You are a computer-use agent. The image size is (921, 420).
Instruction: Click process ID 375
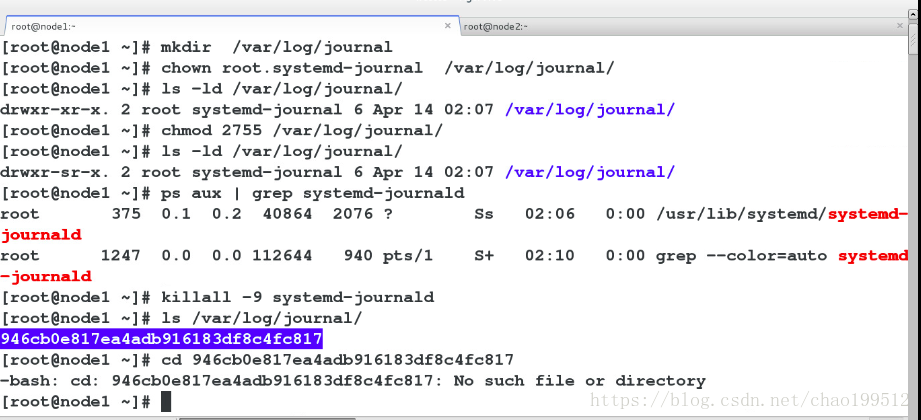pos(126,214)
